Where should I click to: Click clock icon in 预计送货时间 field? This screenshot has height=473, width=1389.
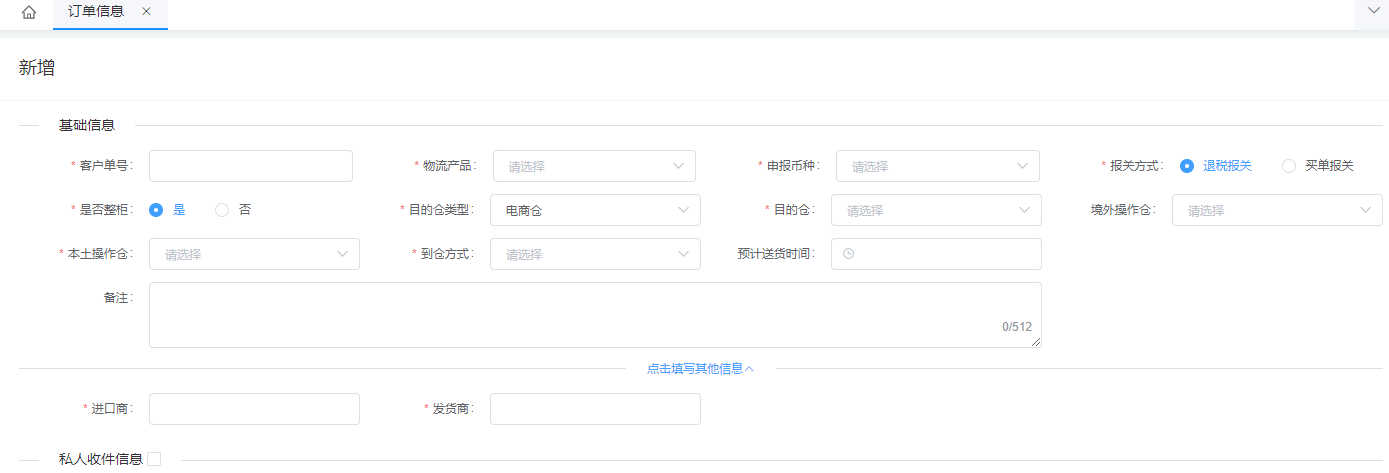coord(849,254)
